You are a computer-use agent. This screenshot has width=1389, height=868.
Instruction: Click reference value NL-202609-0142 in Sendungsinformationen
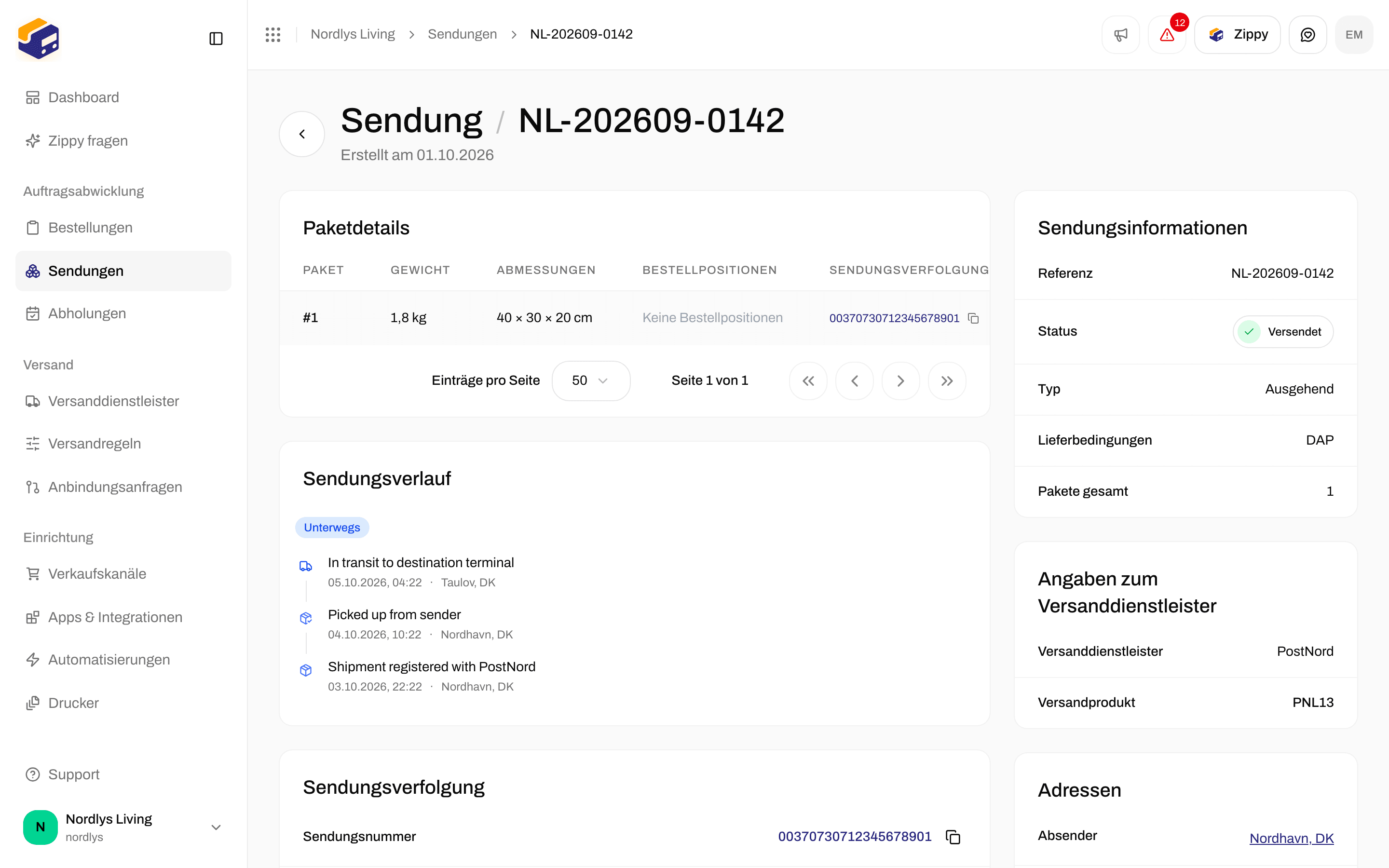1282,273
